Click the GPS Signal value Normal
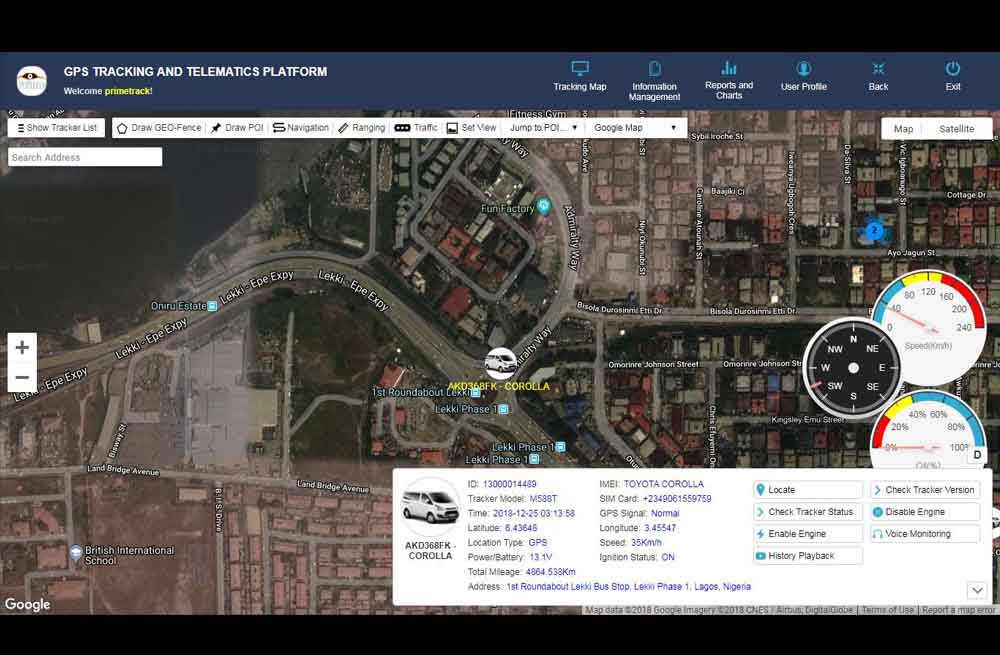Image resolution: width=1000 pixels, height=655 pixels. (x=665, y=513)
